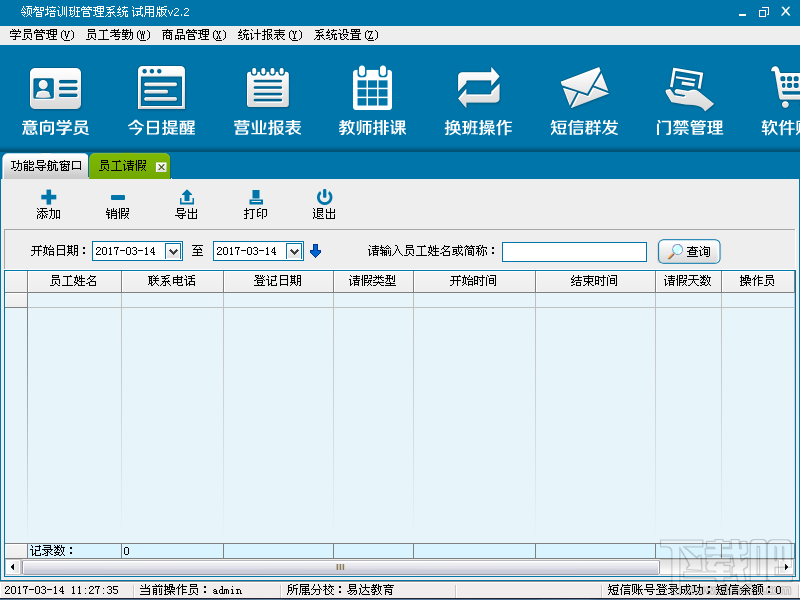Click status bar time 2017-03-14 11:27:35

(62, 590)
